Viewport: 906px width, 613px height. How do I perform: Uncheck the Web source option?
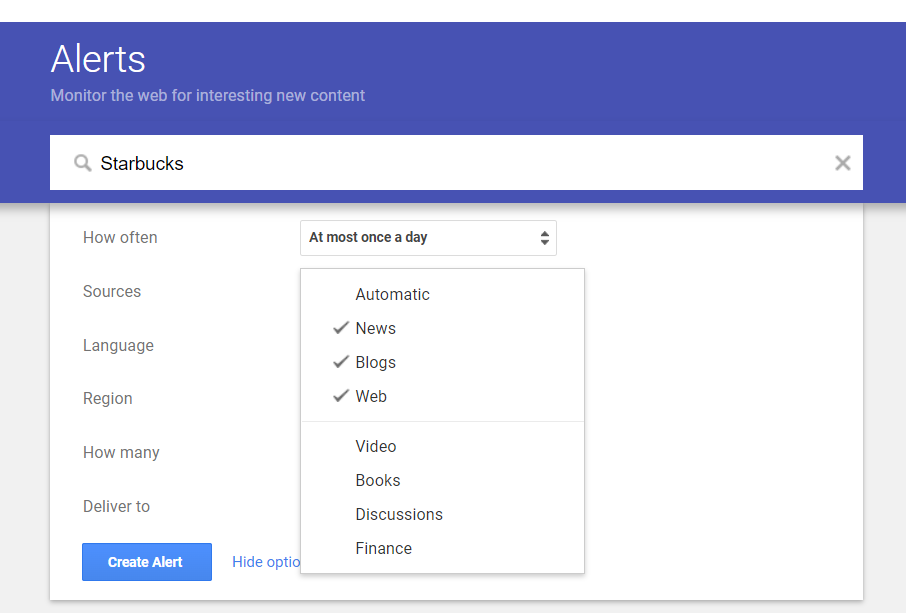pos(443,396)
